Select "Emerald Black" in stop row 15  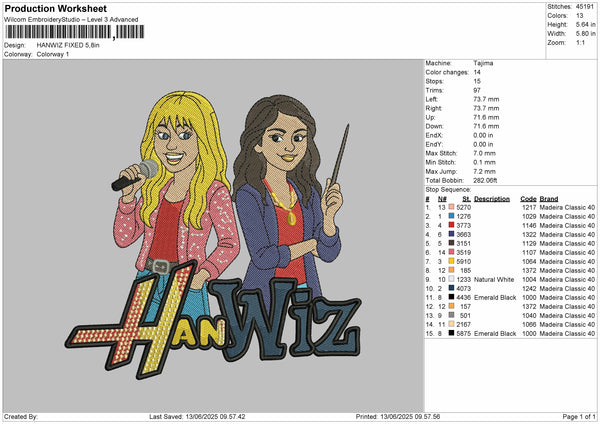[x=495, y=333]
